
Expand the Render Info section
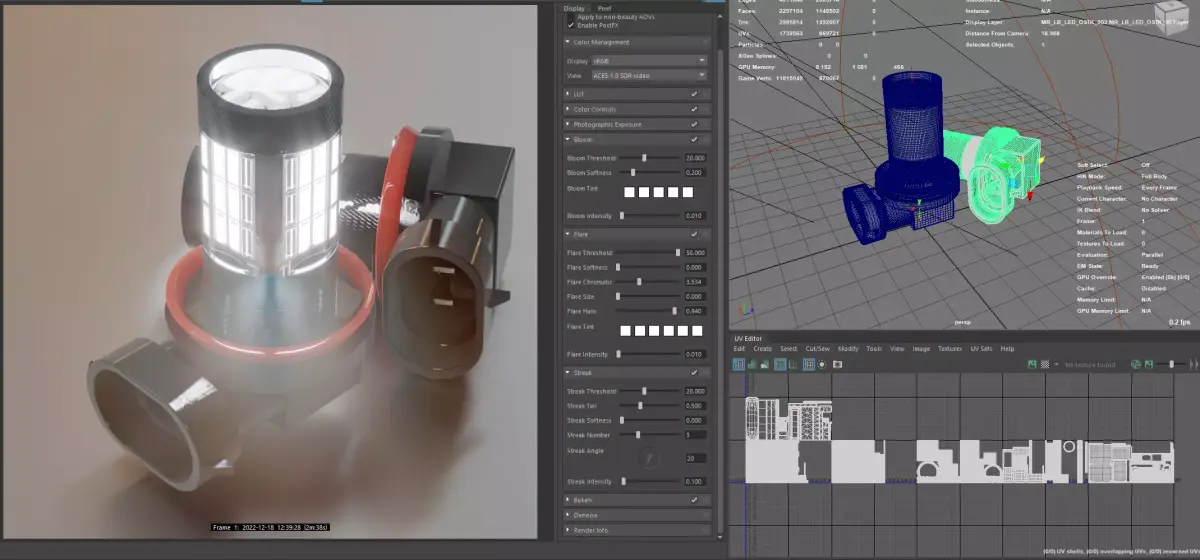pyautogui.click(x=638, y=530)
